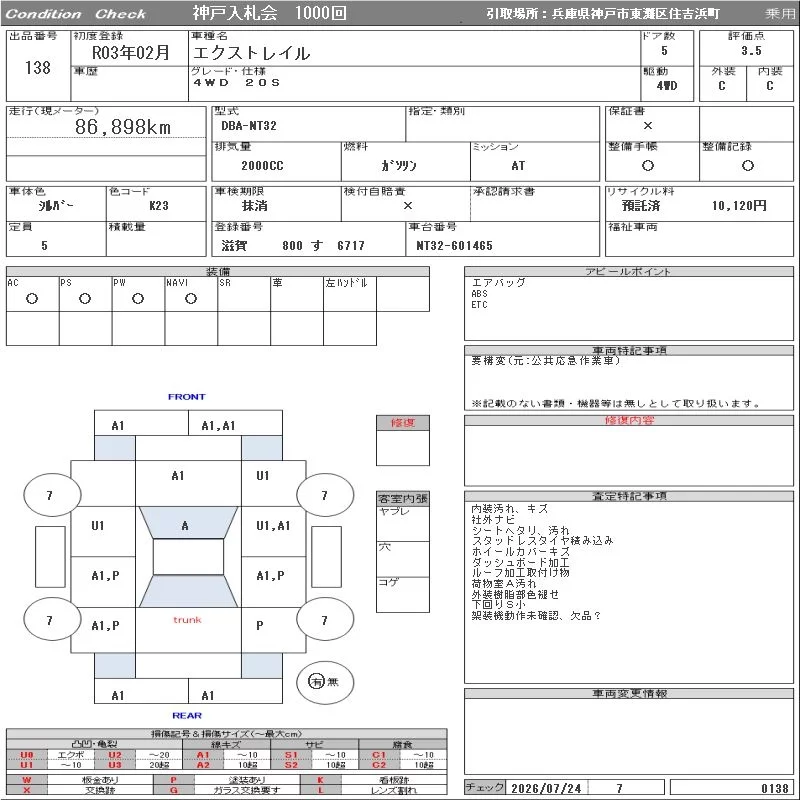
Task: Click the recycle fee 10,120円
Action: (739, 206)
